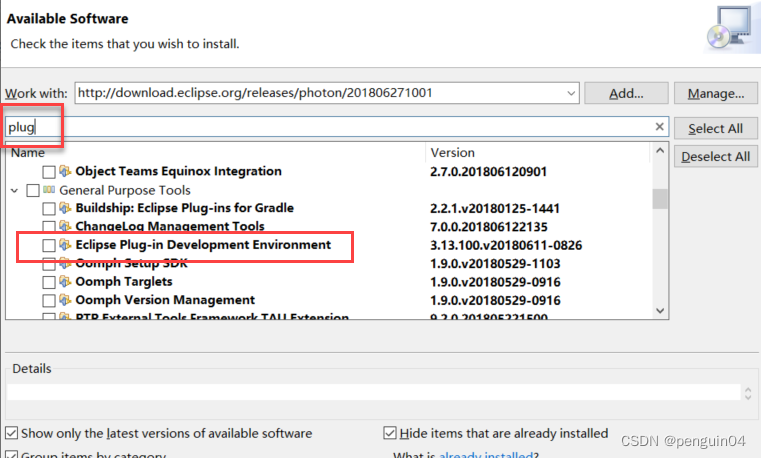Click the Select All button
761x458 pixels.
pyautogui.click(x=715, y=129)
